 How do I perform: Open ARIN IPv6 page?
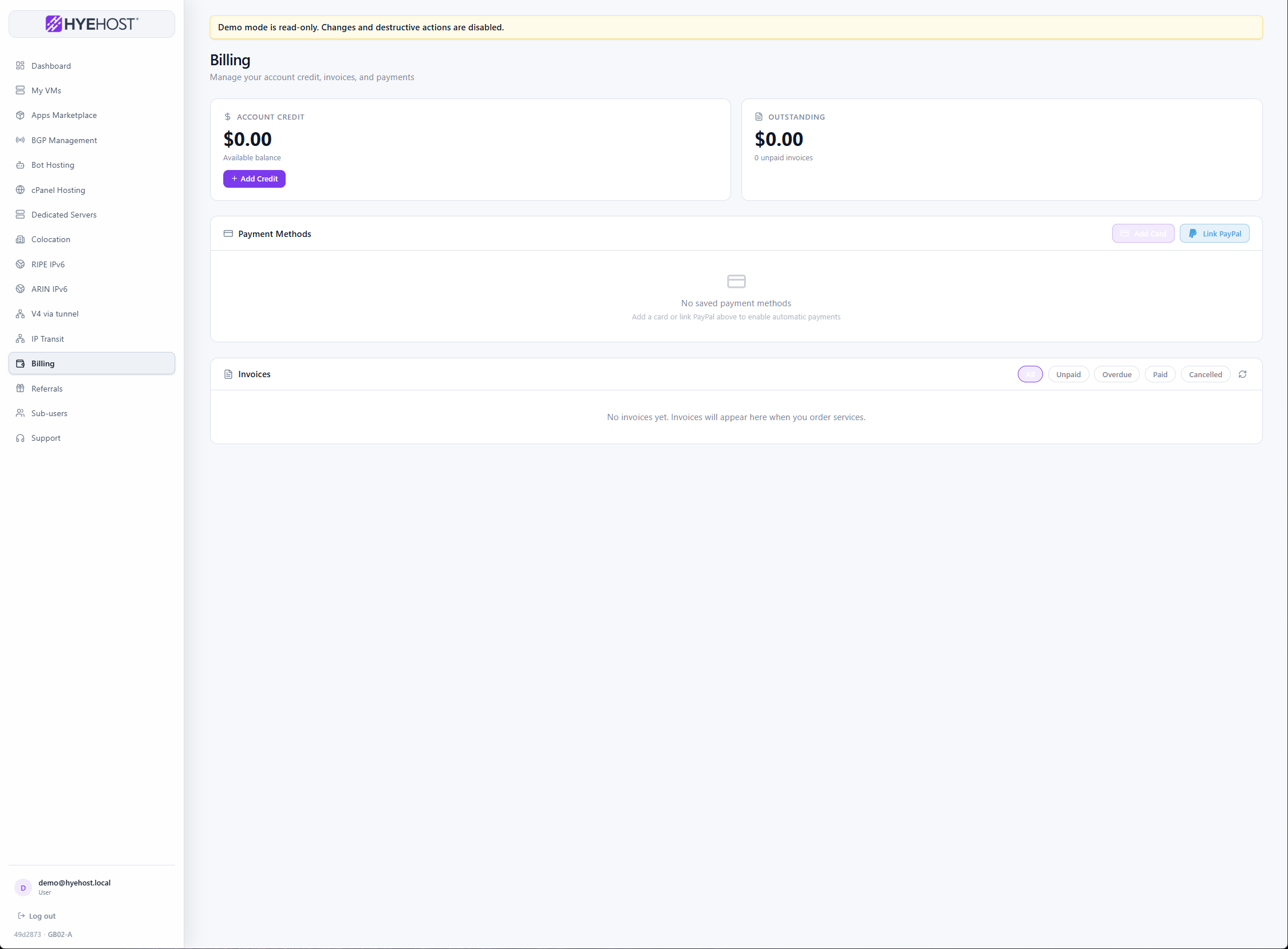[x=92, y=289]
